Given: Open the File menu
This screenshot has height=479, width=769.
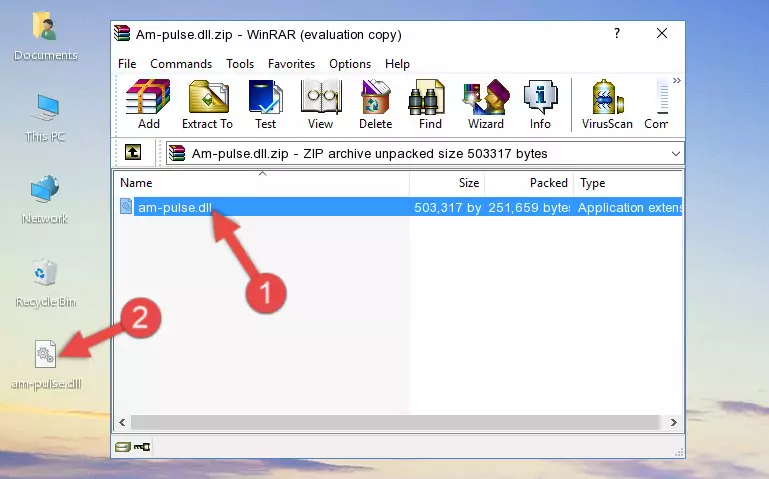Looking at the screenshot, I should (127, 64).
